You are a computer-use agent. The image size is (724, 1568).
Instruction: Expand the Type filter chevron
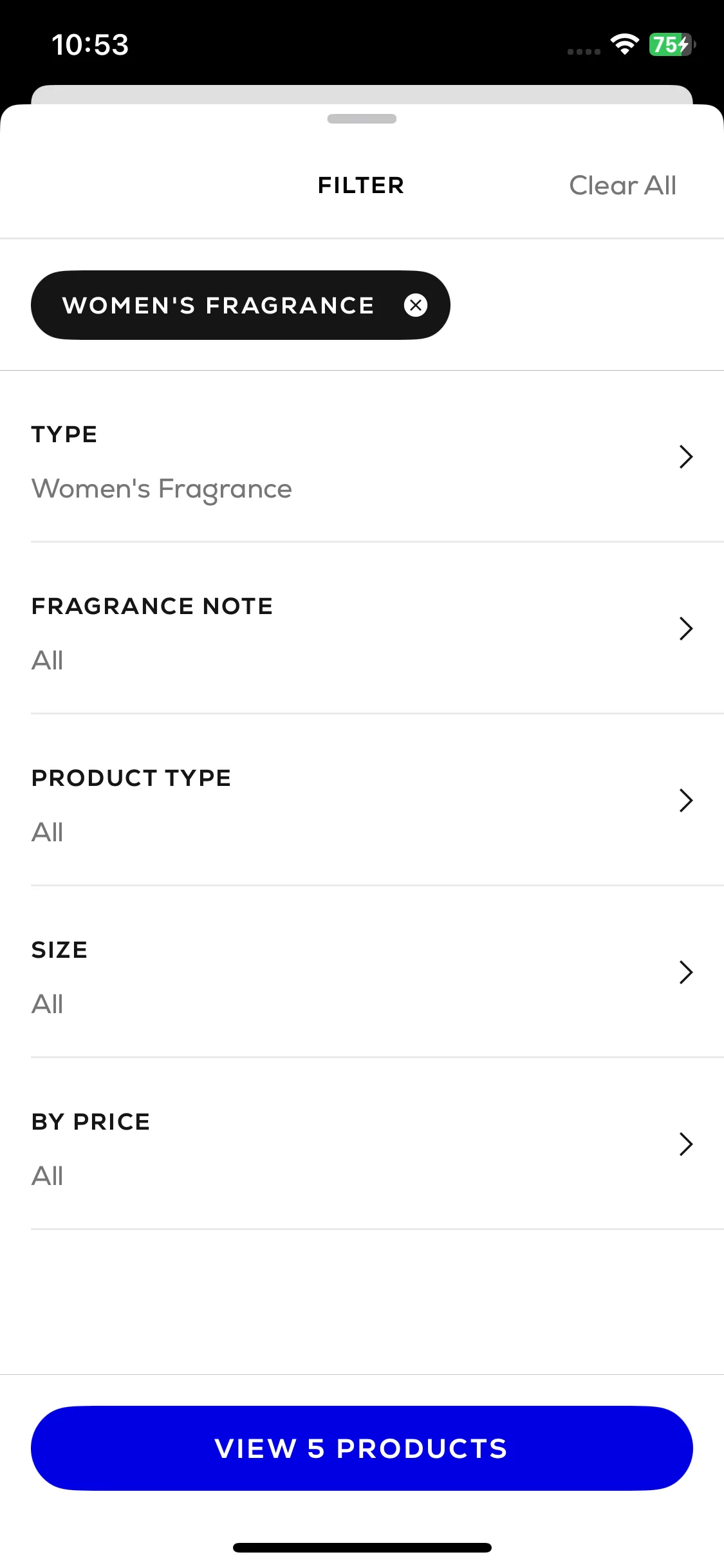tap(686, 456)
